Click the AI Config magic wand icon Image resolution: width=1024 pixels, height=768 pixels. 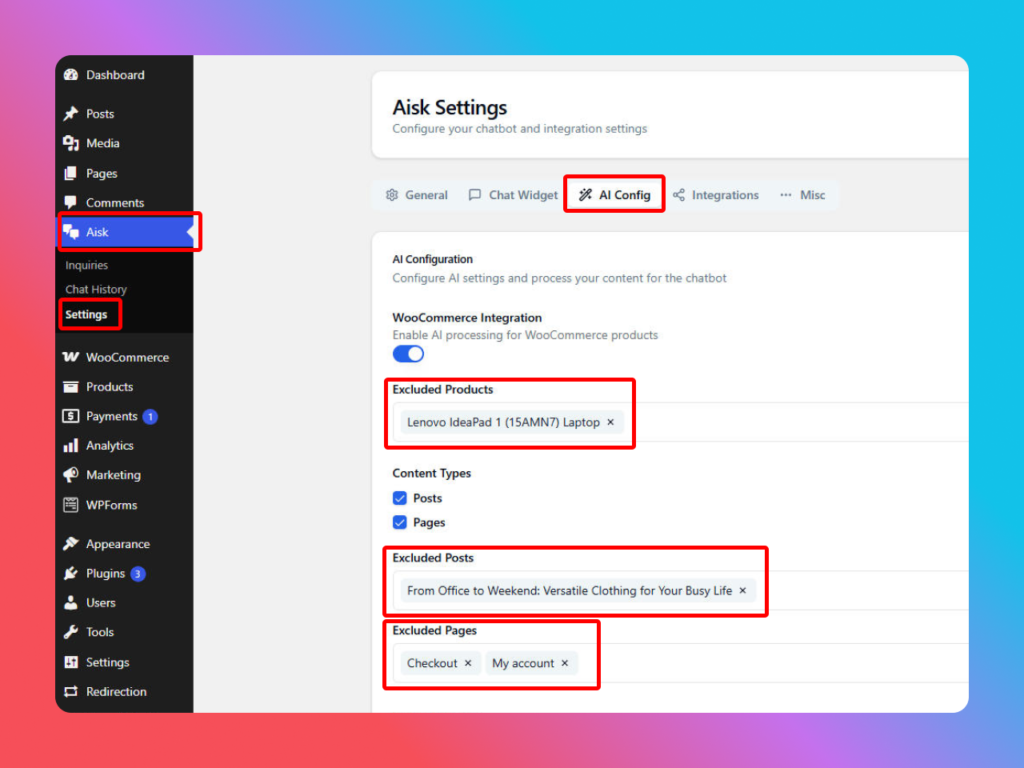[x=585, y=195]
